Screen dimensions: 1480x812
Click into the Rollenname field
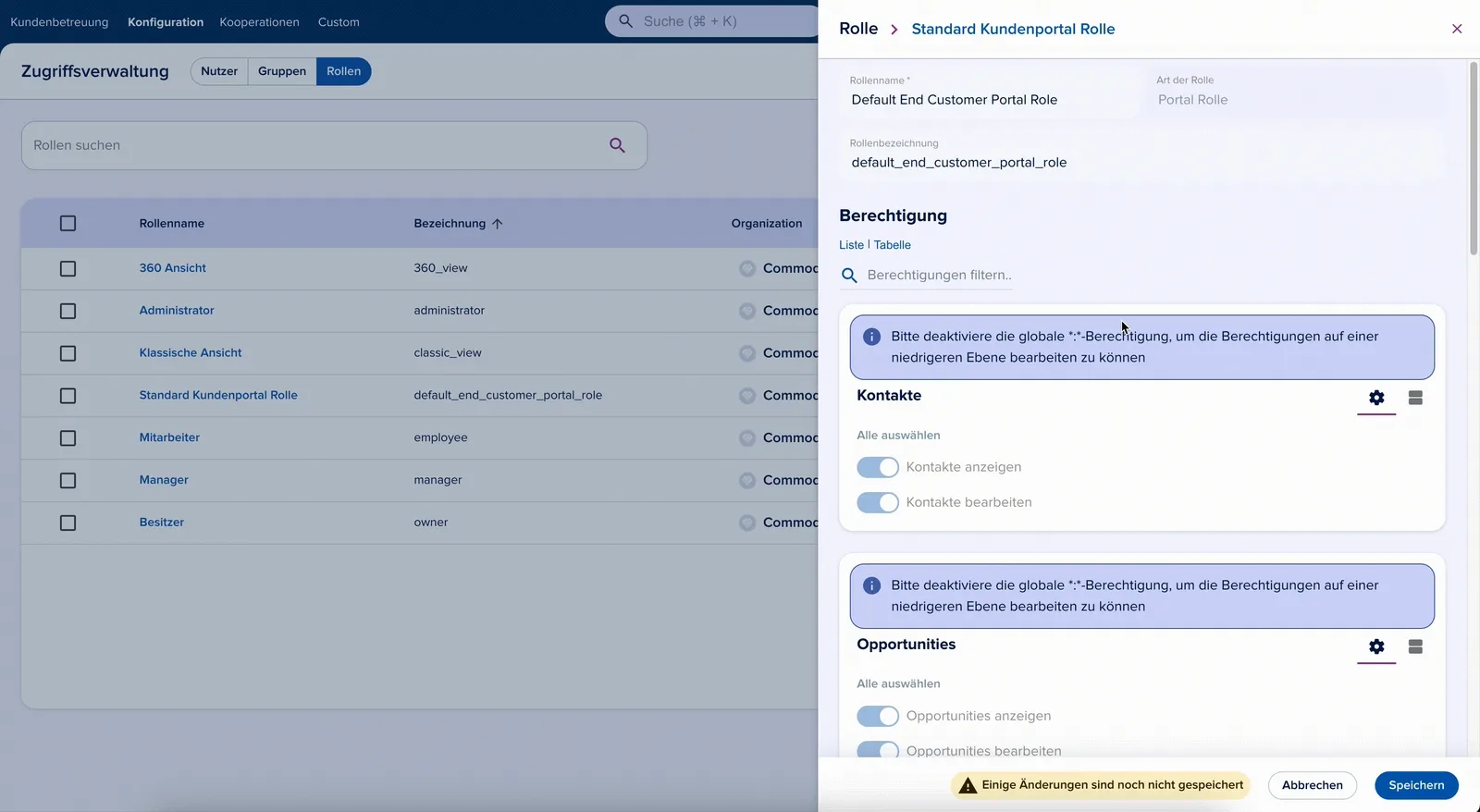coord(990,92)
